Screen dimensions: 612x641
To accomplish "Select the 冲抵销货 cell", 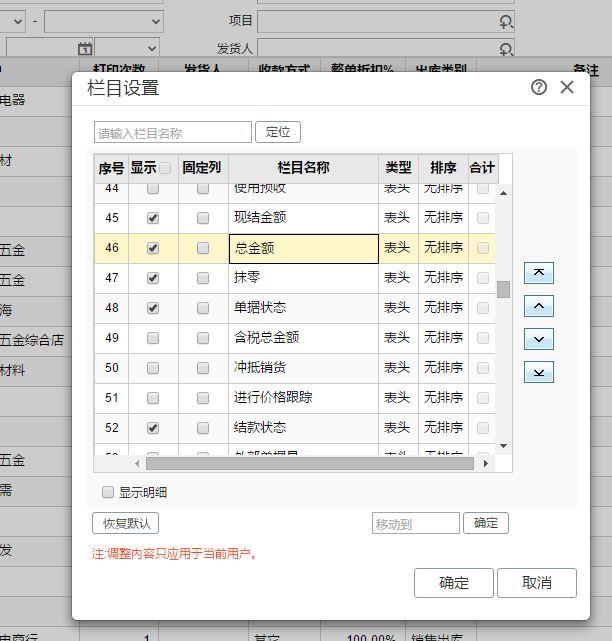I will point(304,368).
